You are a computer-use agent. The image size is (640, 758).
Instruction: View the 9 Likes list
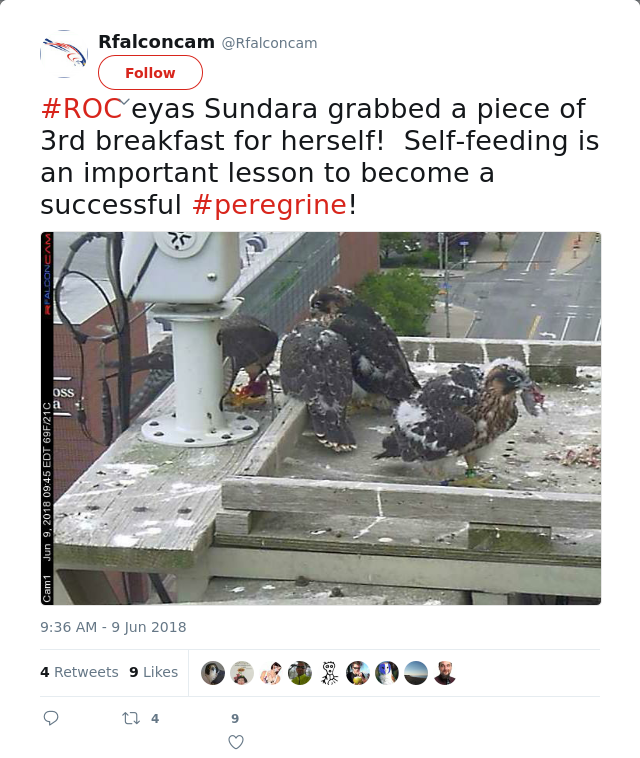(154, 672)
